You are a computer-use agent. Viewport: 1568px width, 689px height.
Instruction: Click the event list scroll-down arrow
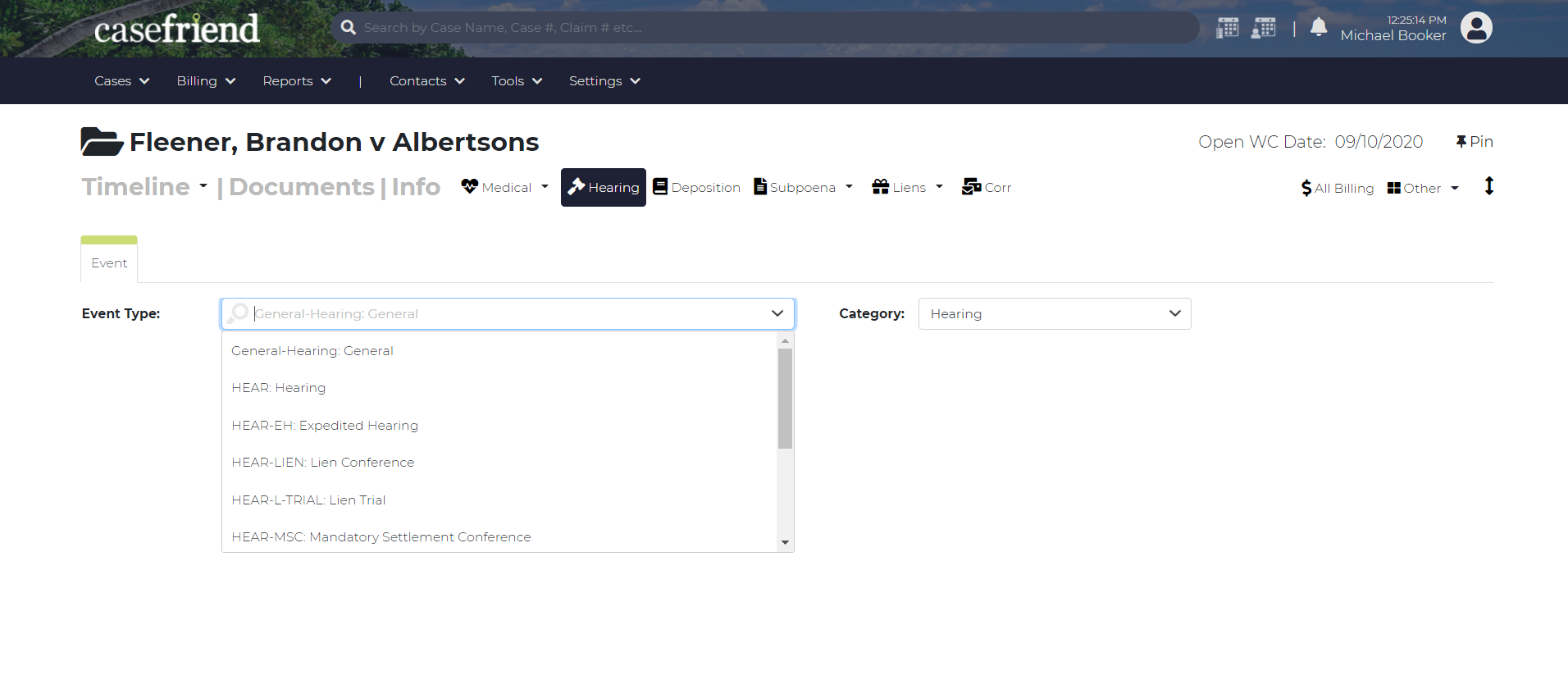pyautogui.click(x=785, y=542)
